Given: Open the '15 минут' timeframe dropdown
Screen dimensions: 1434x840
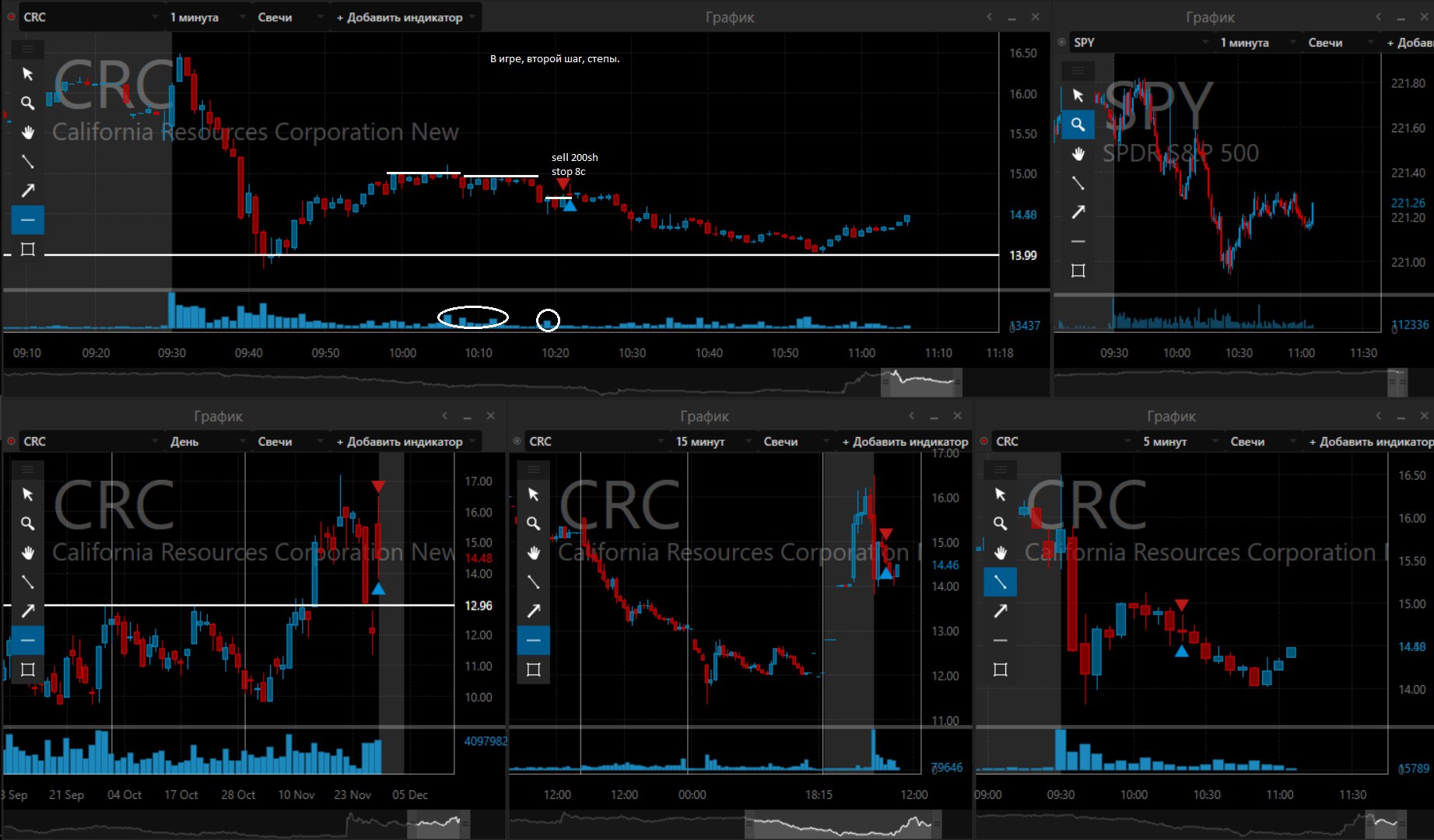Looking at the screenshot, I should 713,441.
